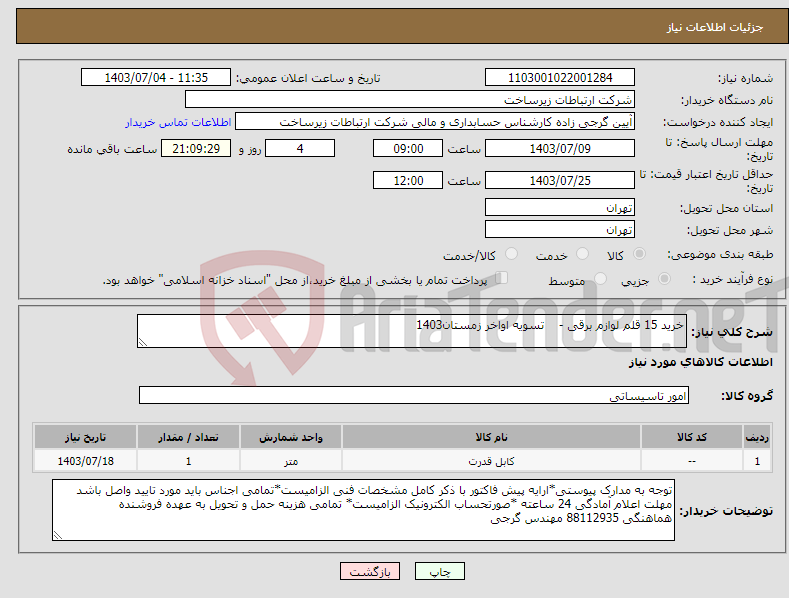Click the تاریخ نیاز column header
This screenshot has height=598, width=789.
pos(86,437)
